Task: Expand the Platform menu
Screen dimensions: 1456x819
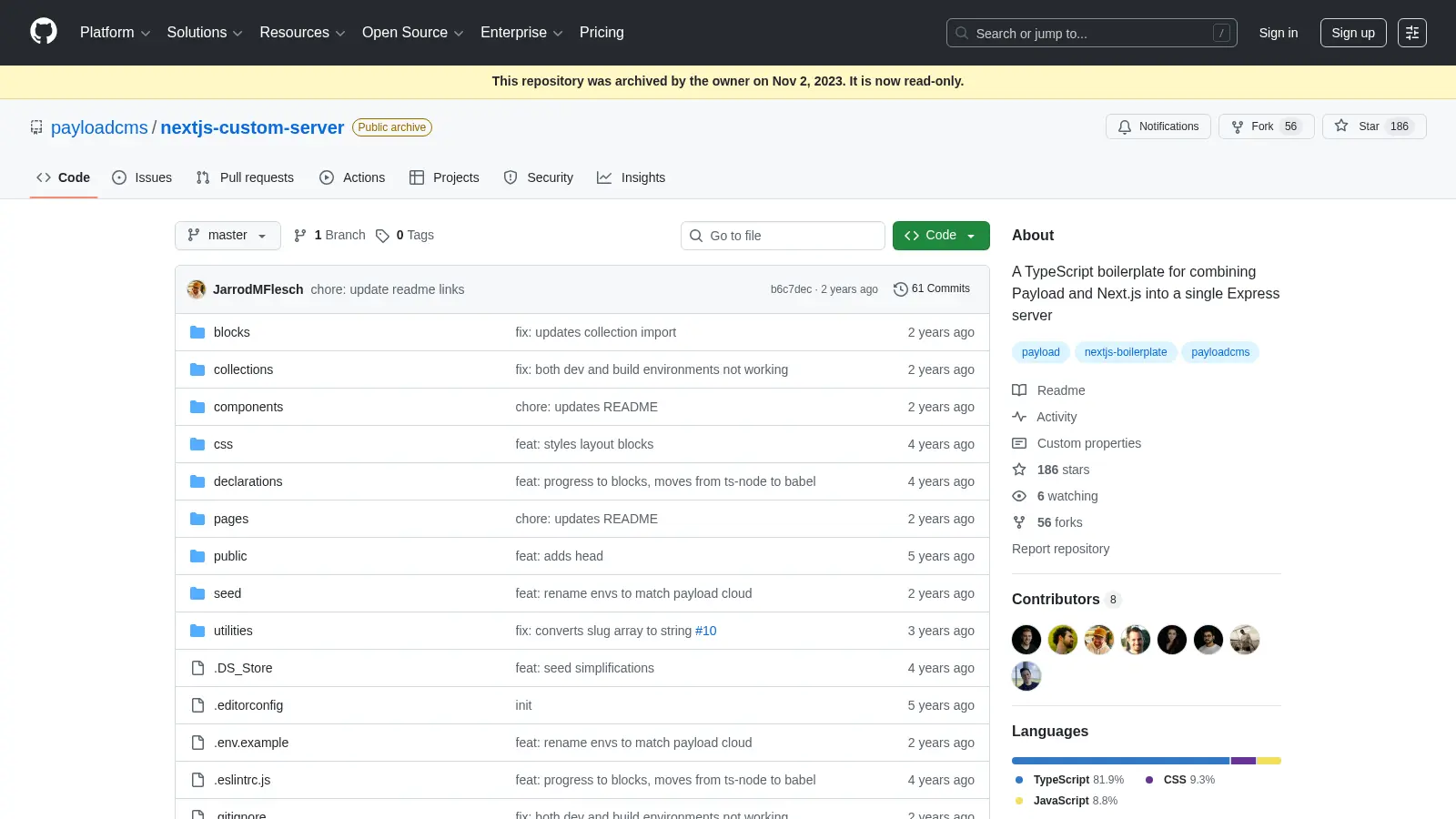Action: pos(115,32)
